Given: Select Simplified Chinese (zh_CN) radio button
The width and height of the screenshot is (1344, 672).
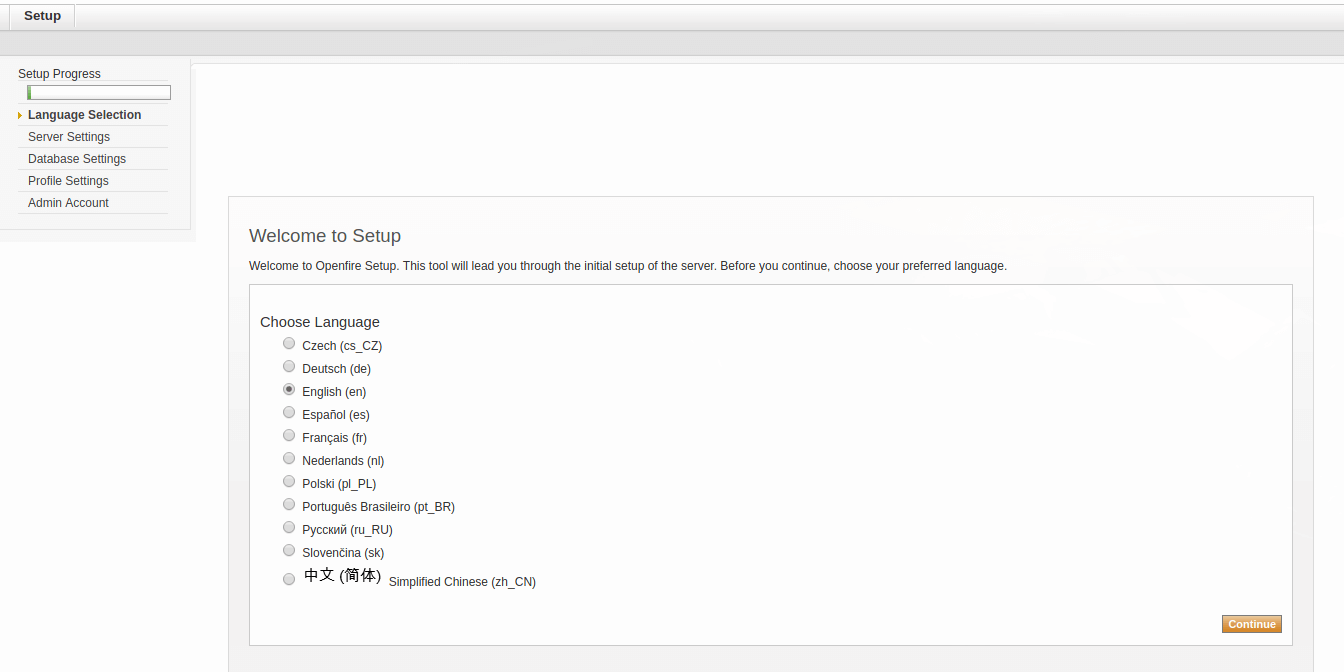Looking at the screenshot, I should pos(289,579).
